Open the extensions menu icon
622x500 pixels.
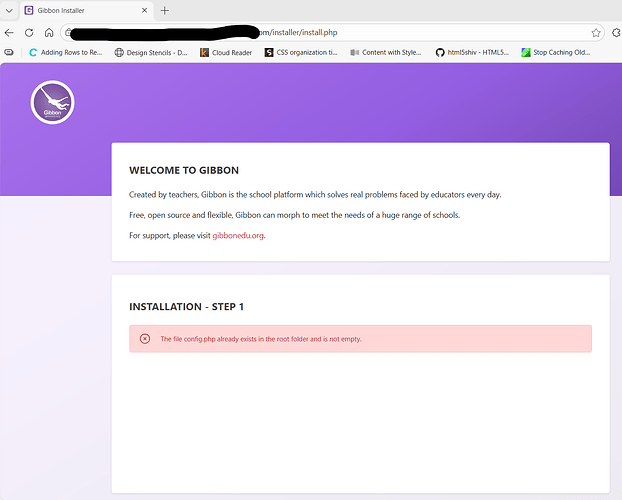click(615, 32)
